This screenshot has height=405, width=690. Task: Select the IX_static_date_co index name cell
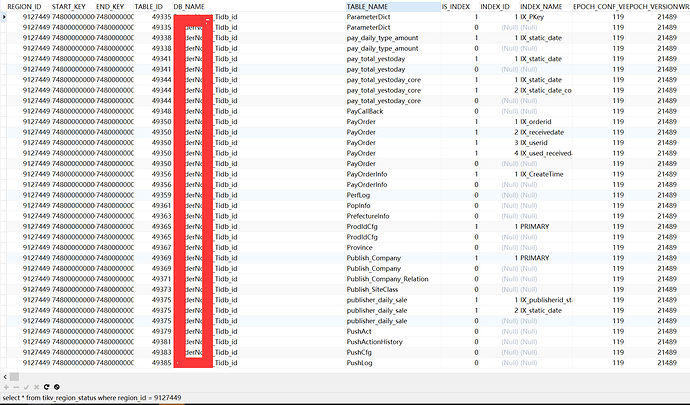click(546, 90)
